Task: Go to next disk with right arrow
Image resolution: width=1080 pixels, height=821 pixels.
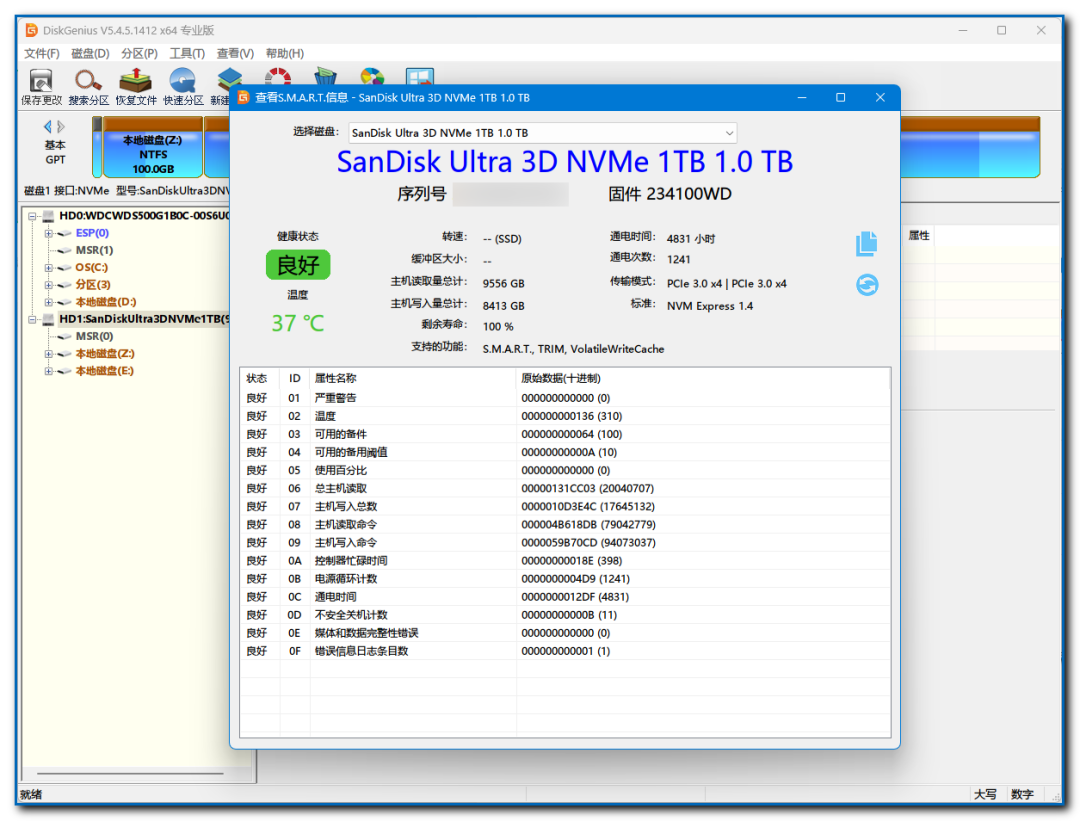Action: pyautogui.click(x=61, y=127)
